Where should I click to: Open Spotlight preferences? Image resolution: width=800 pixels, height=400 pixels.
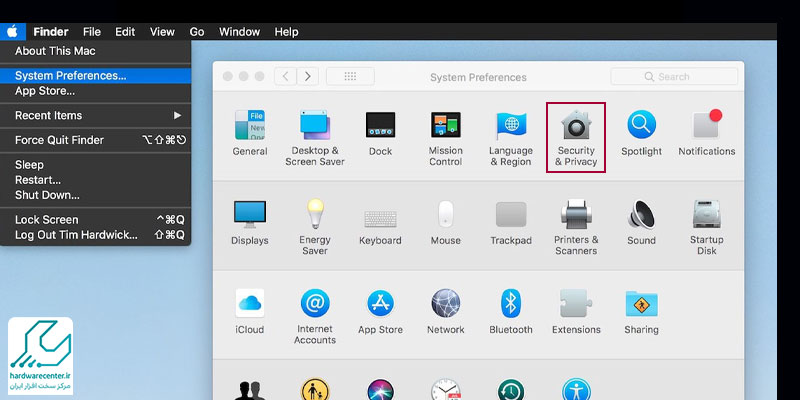coord(641,133)
